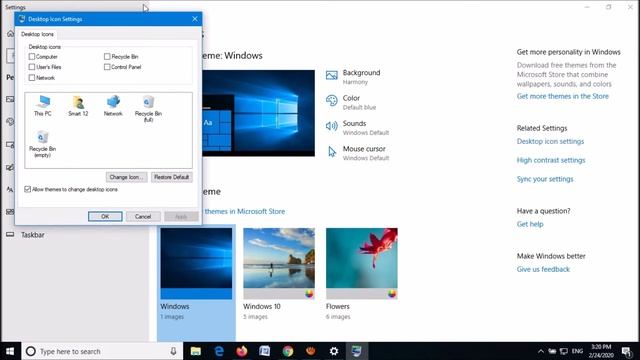Launch Microsoft Edge from the taskbar
The image size is (640, 360).
click(219, 351)
